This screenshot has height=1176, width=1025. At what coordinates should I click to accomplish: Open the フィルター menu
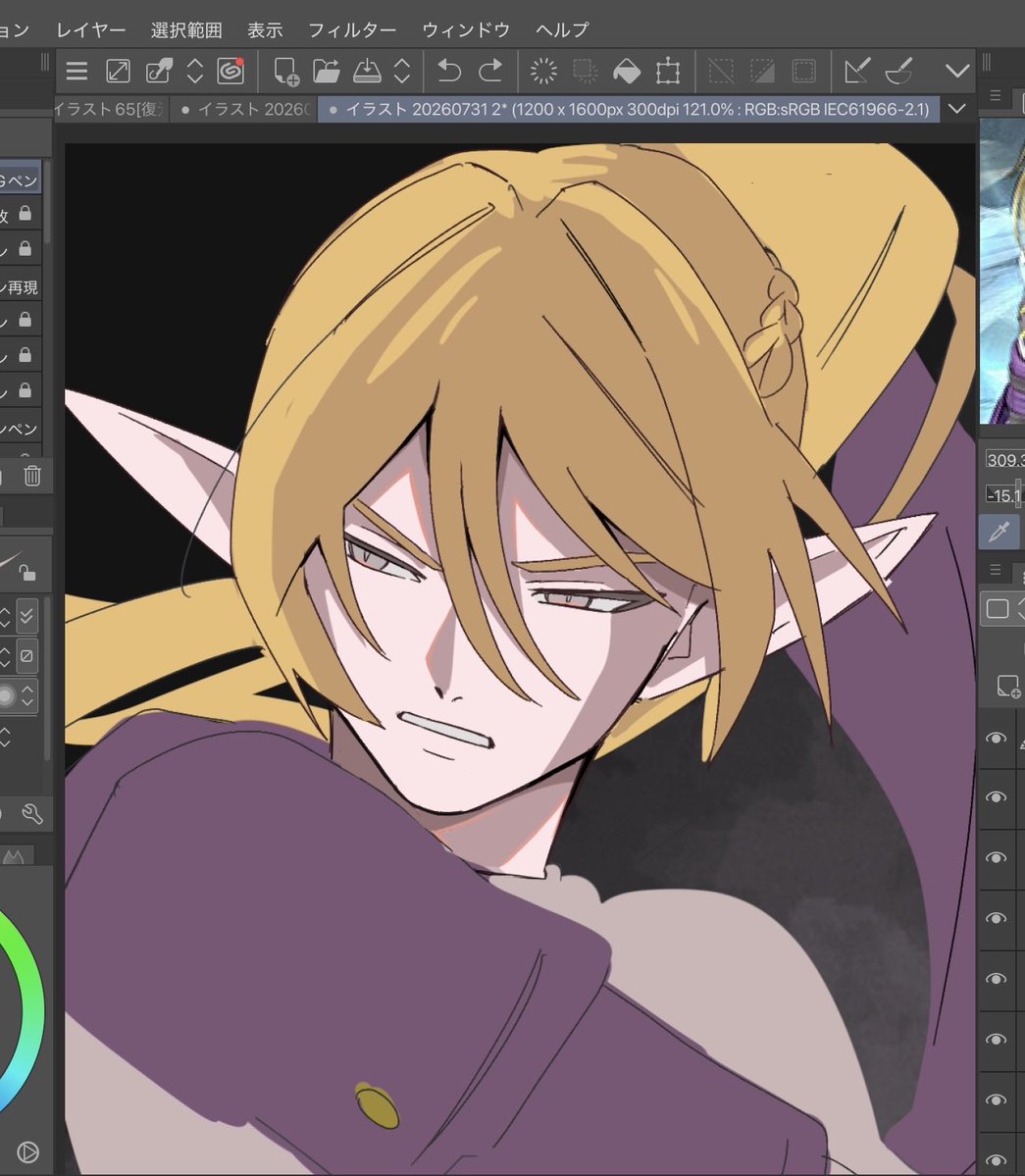point(352,30)
